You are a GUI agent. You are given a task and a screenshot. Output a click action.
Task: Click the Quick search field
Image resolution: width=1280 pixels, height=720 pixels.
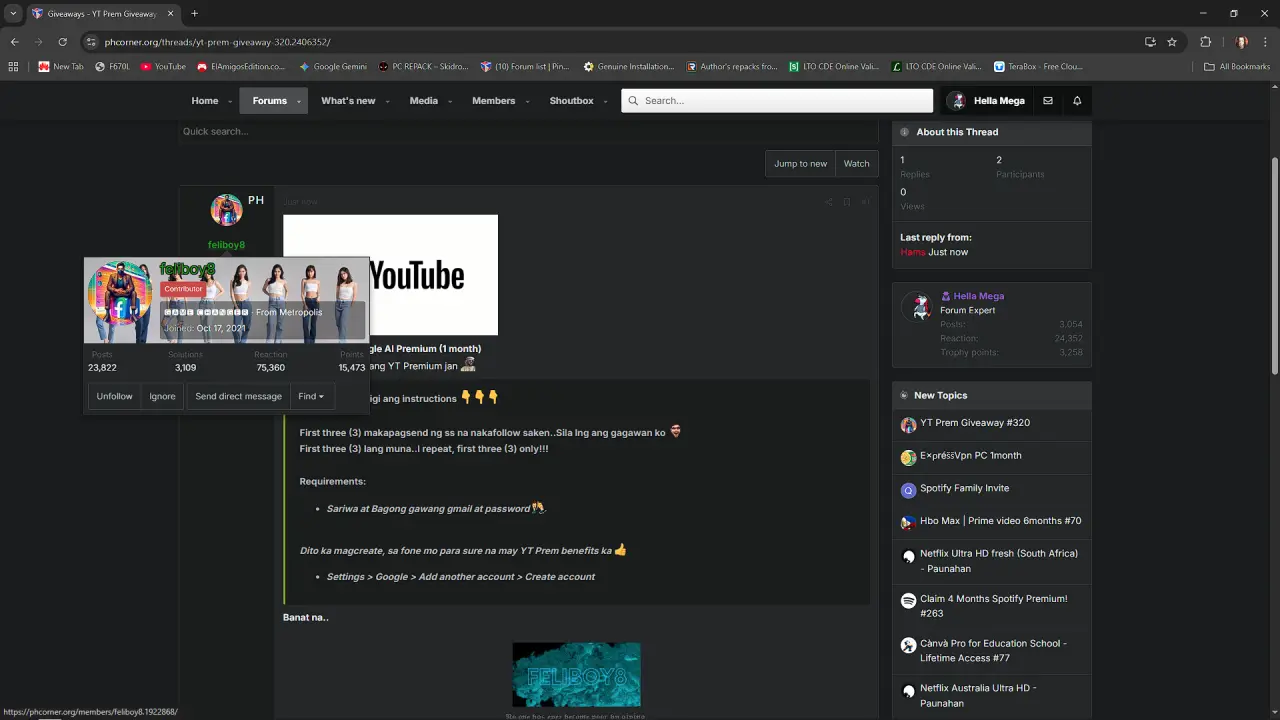(x=528, y=132)
